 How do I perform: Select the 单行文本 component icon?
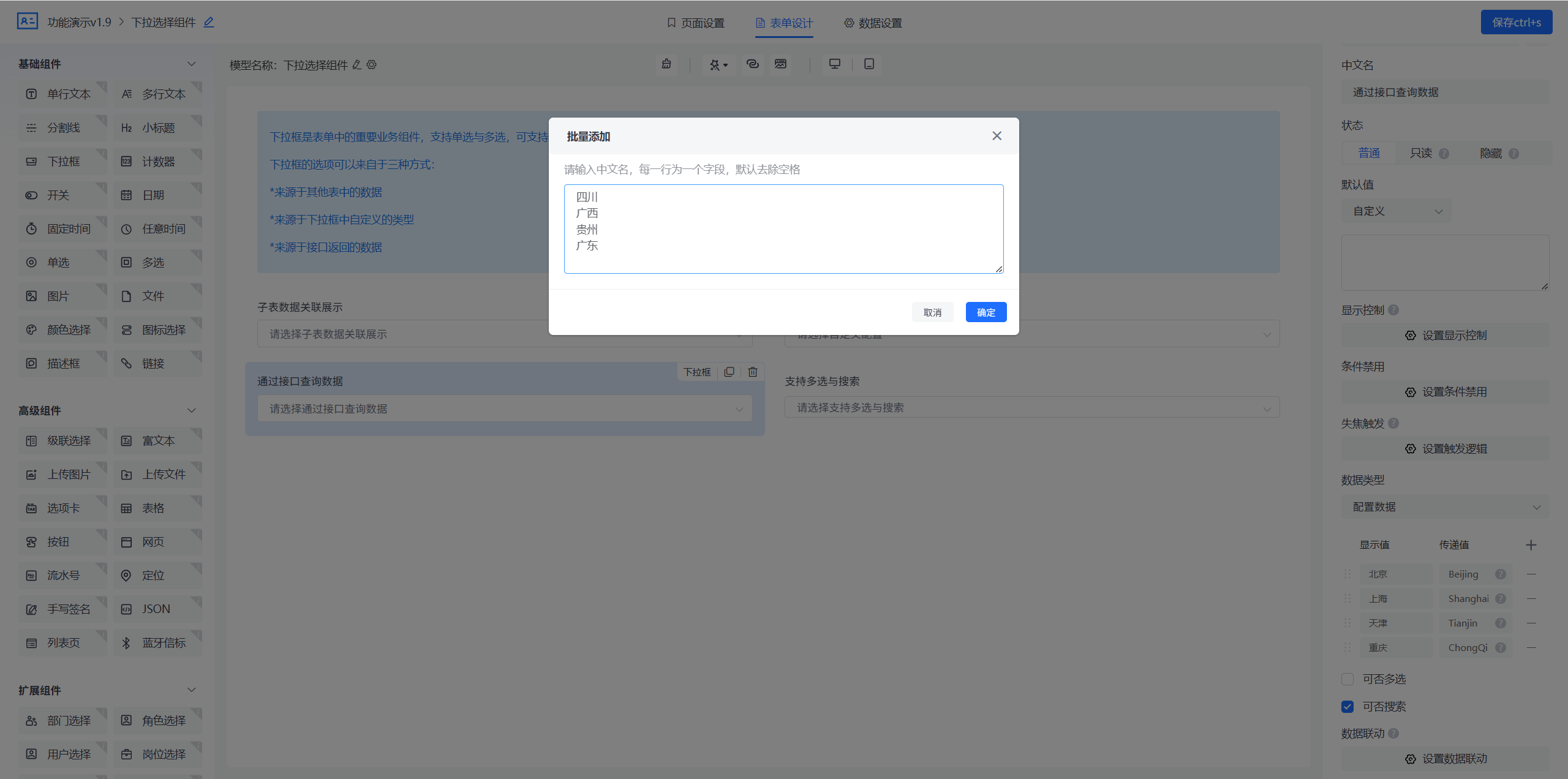pyautogui.click(x=62, y=94)
